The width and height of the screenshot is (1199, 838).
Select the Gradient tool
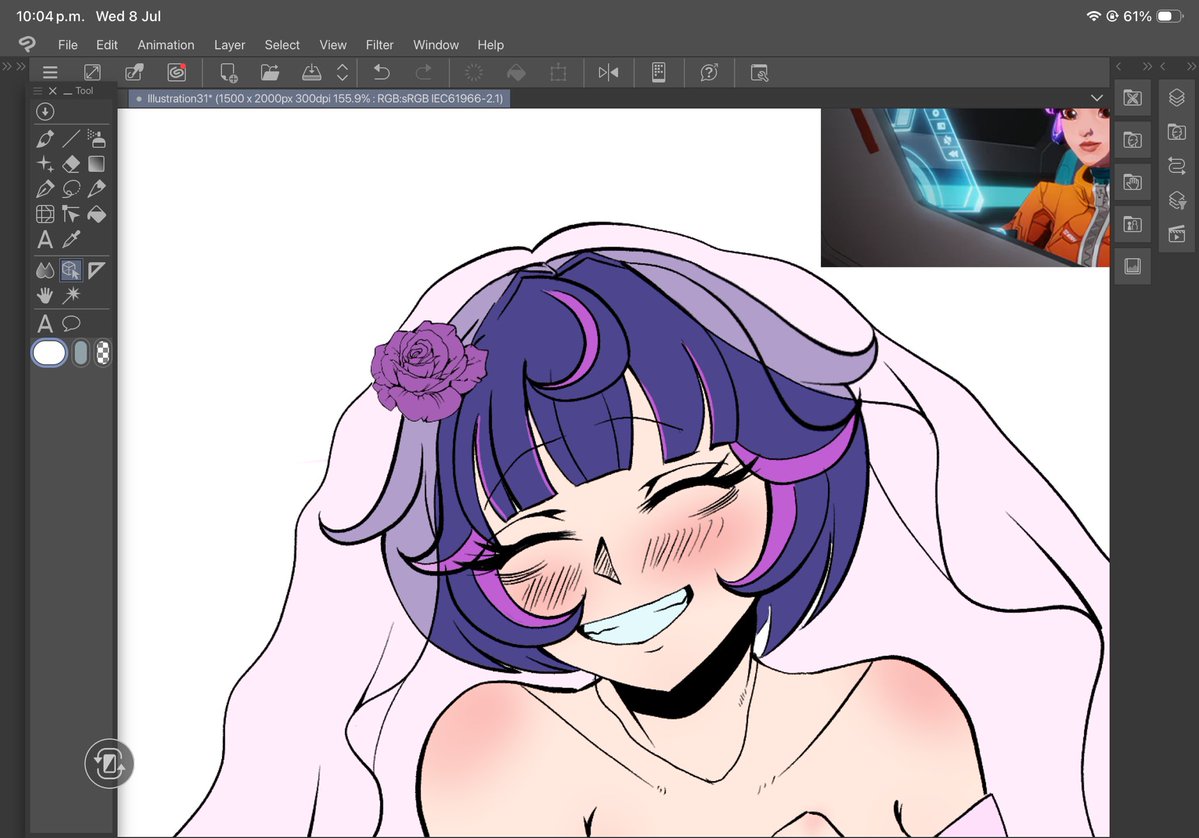96,164
